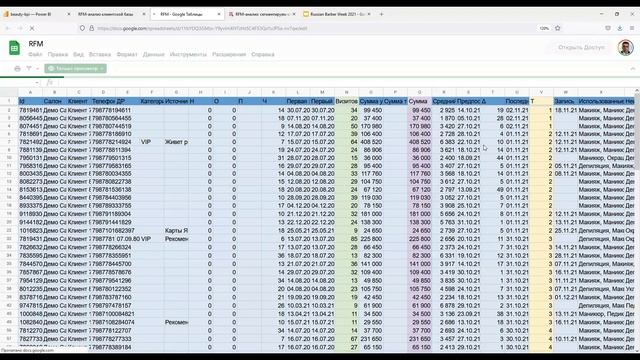The height and width of the screenshot is (360, 640).
Task: Open the name box dropdown arrow
Action: 37,83
